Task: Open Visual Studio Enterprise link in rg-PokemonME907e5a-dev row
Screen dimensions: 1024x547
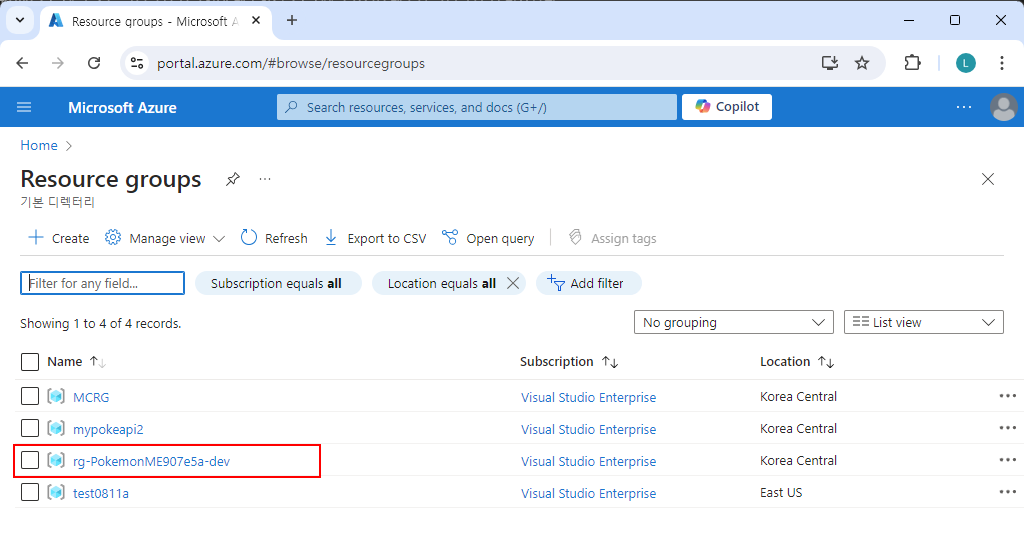Action: pos(588,461)
